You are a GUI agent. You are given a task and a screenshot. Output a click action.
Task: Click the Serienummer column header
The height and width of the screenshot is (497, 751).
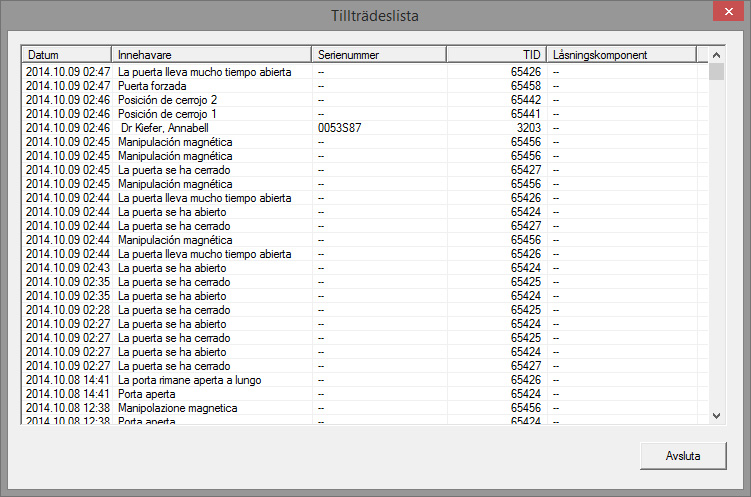(379, 55)
